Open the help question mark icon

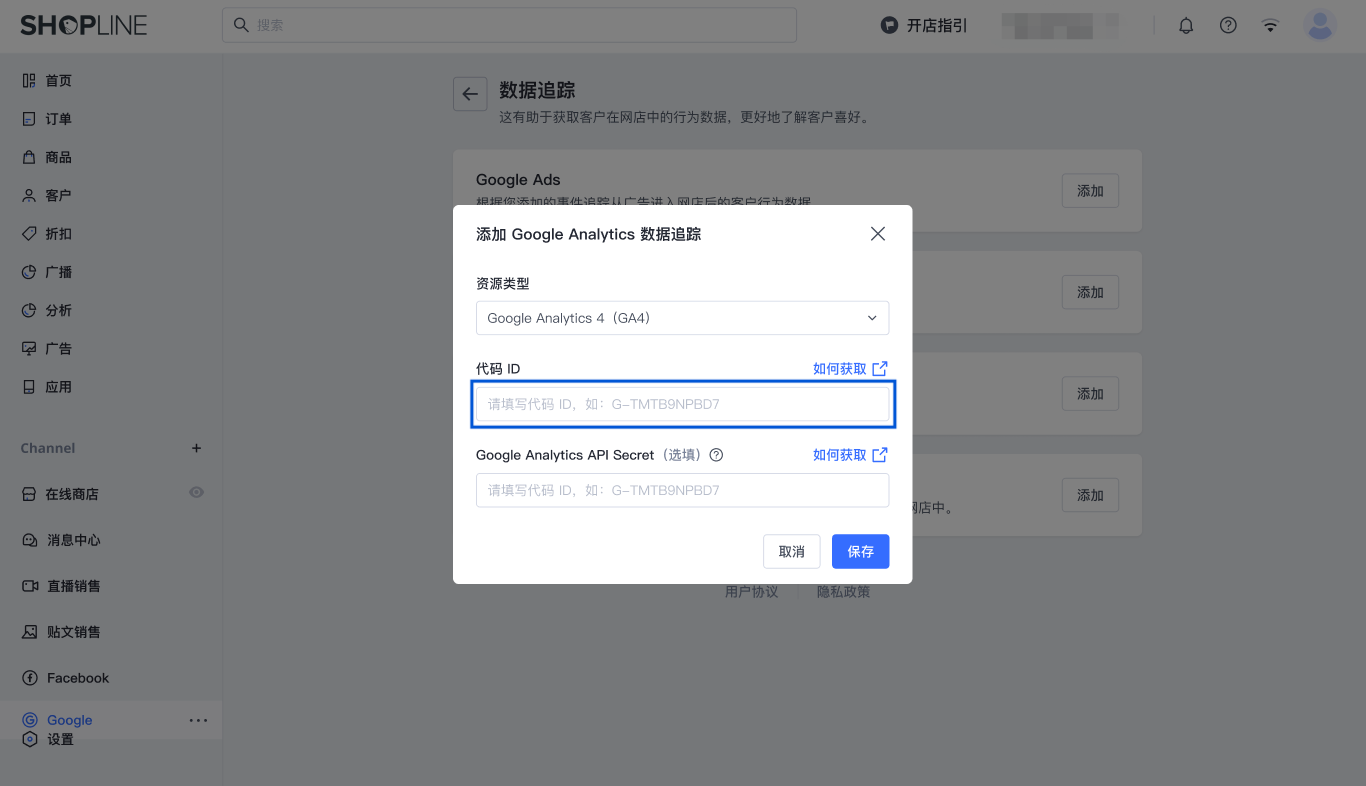click(x=1228, y=26)
